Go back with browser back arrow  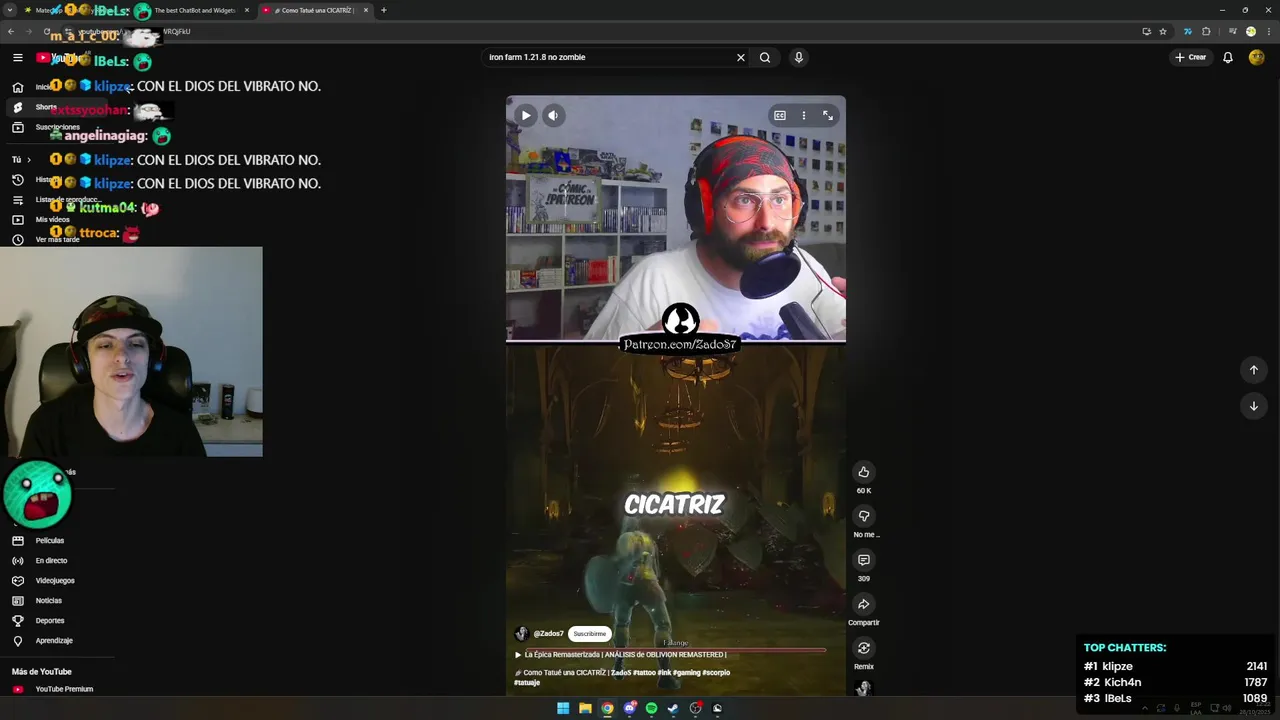tap(10, 31)
